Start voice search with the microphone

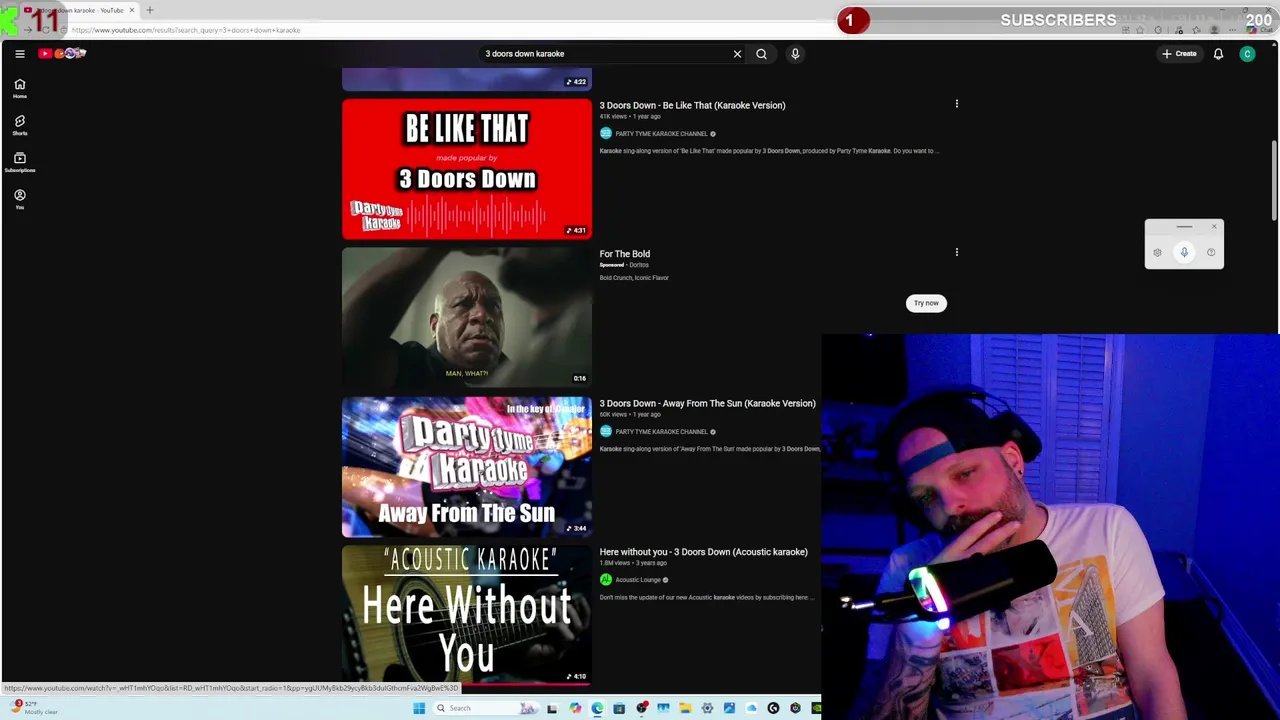pos(795,54)
